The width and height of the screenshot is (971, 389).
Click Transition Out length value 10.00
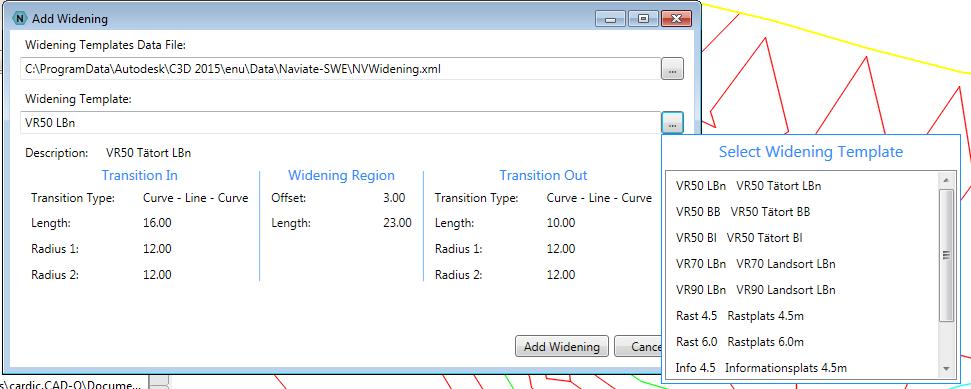pyautogui.click(x=561, y=223)
